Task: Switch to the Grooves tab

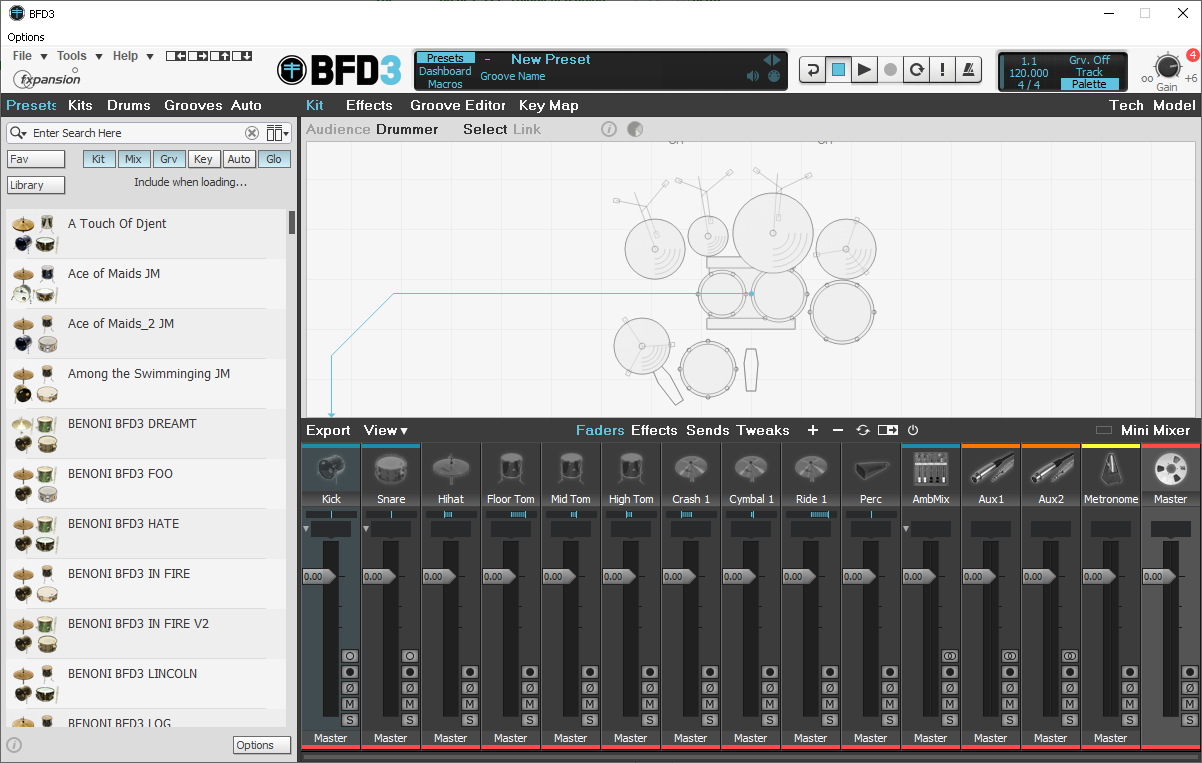Action: [x=193, y=105]
